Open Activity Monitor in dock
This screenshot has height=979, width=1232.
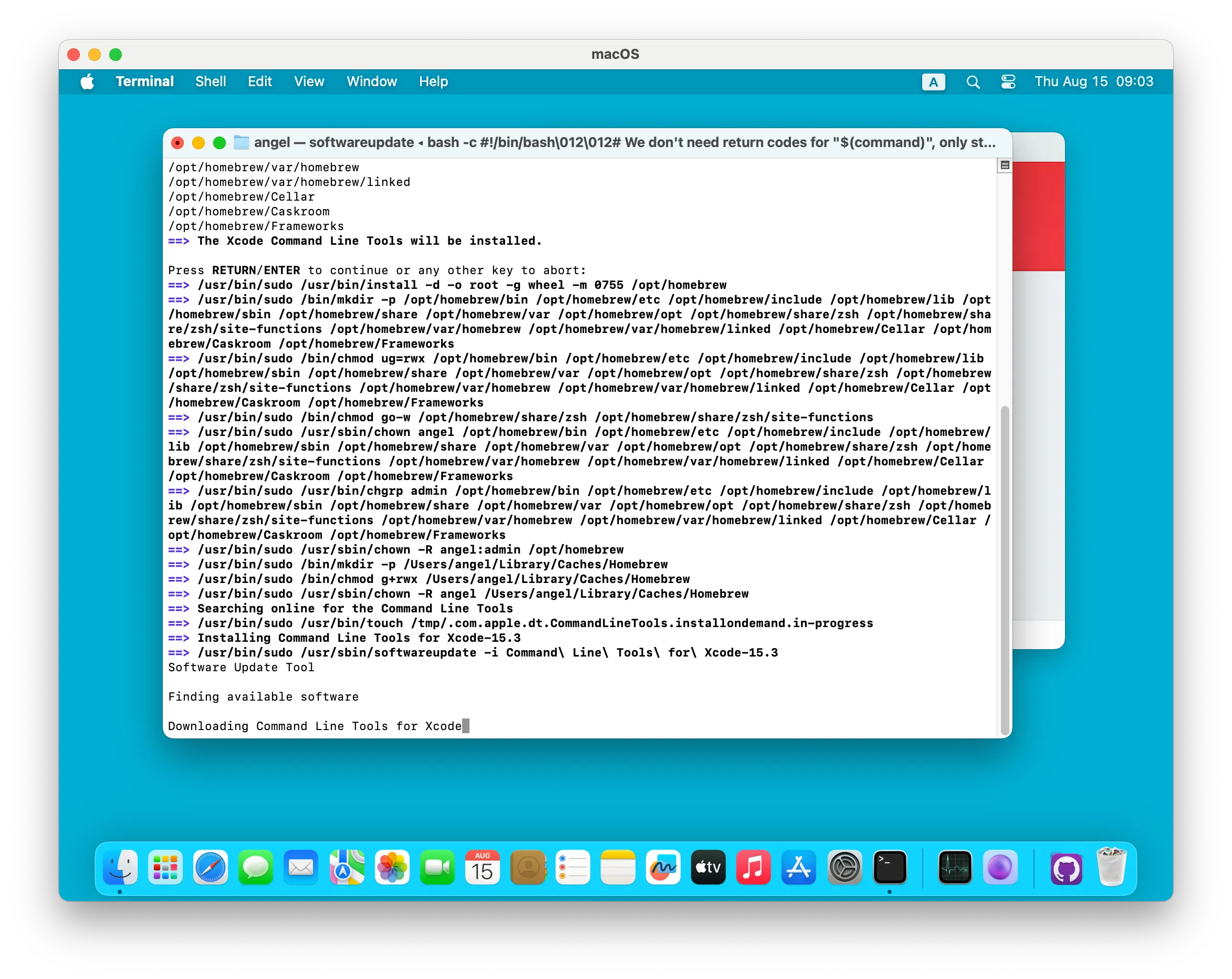954,868
